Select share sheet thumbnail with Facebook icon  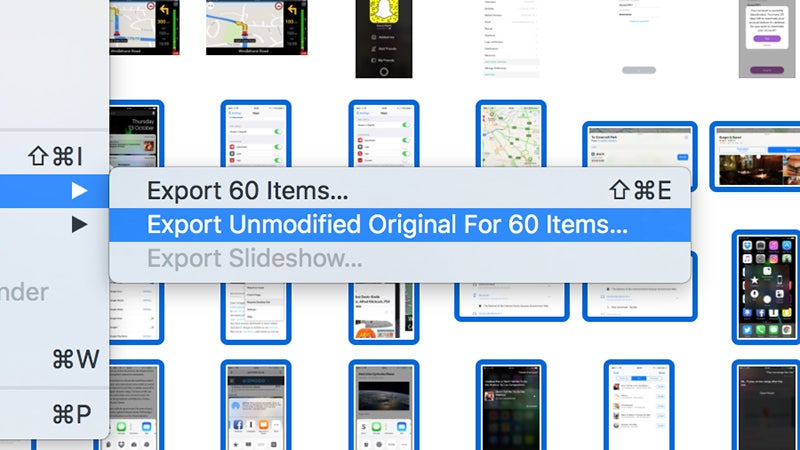pos(256,405)
